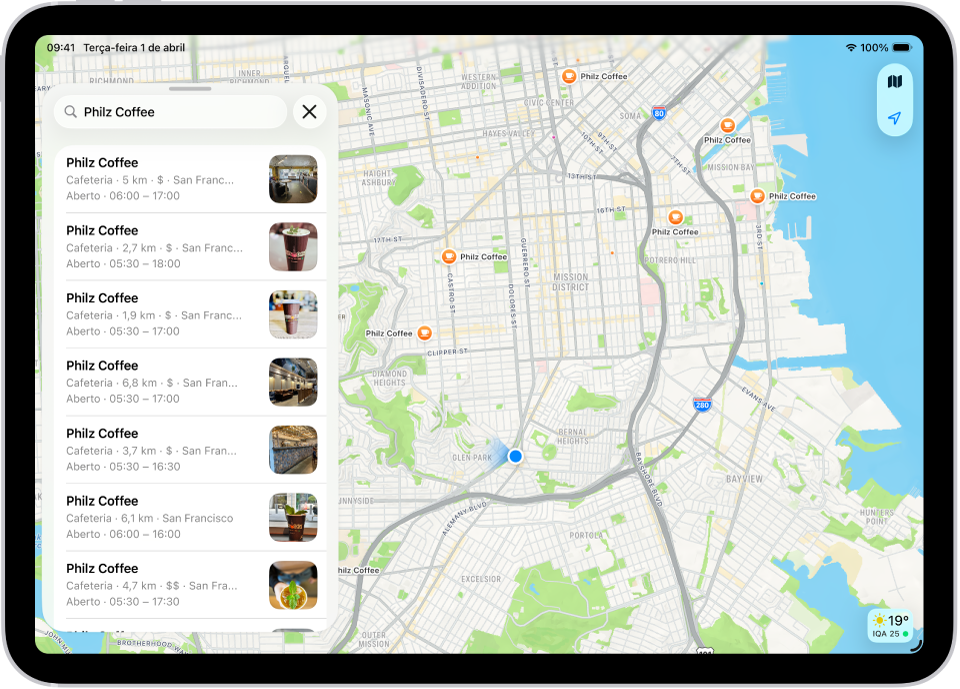Tap the sun weather icon showing 19°

(879, 620)
